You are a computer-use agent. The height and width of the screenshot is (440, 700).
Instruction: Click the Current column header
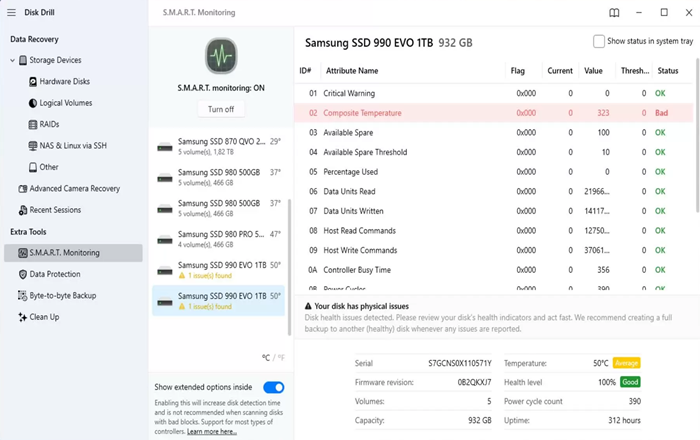pyautogui.click(x=560, y=71)
